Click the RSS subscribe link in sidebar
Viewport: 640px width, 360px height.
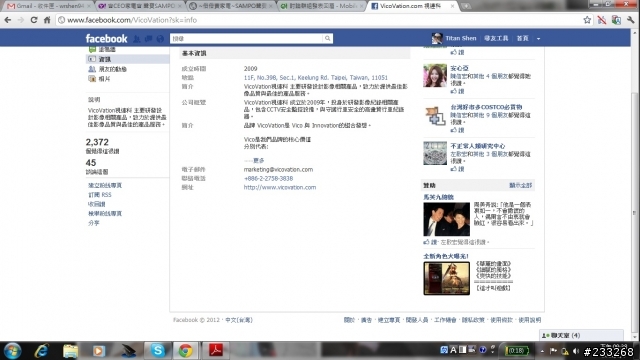(100, 195)
